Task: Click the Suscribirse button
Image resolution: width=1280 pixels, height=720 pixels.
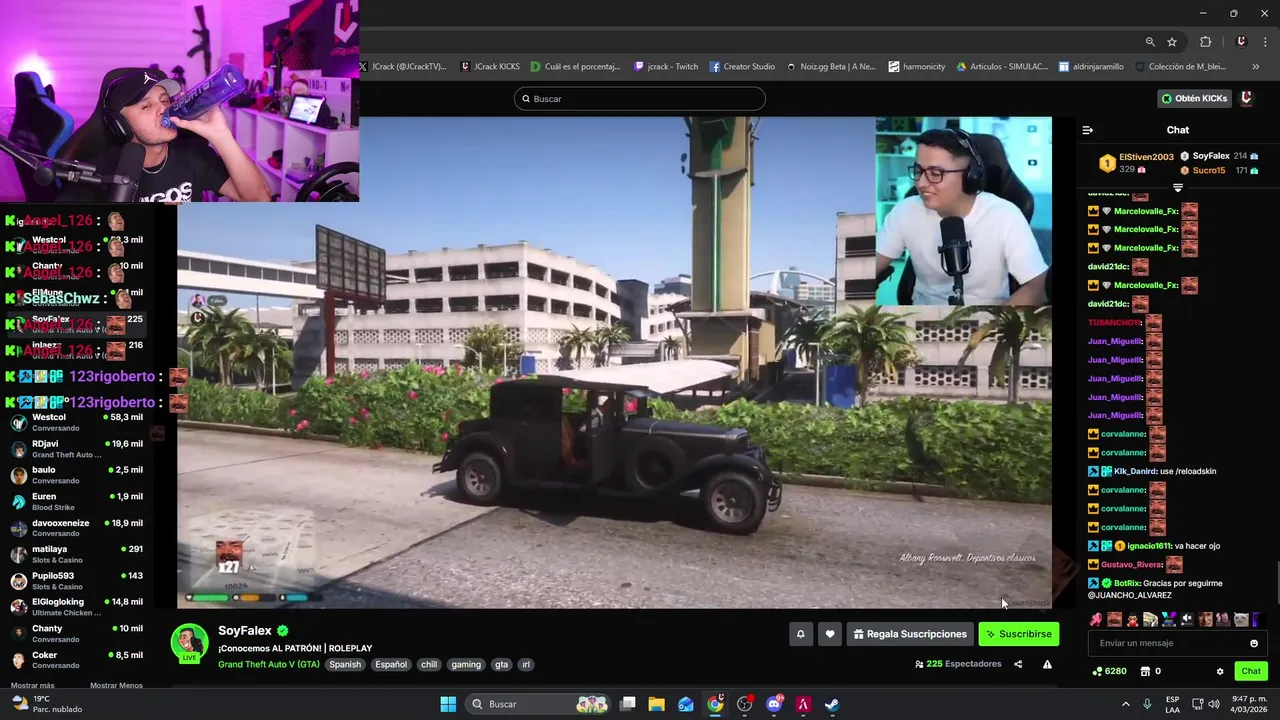Action: click(x=1018, y=634)
